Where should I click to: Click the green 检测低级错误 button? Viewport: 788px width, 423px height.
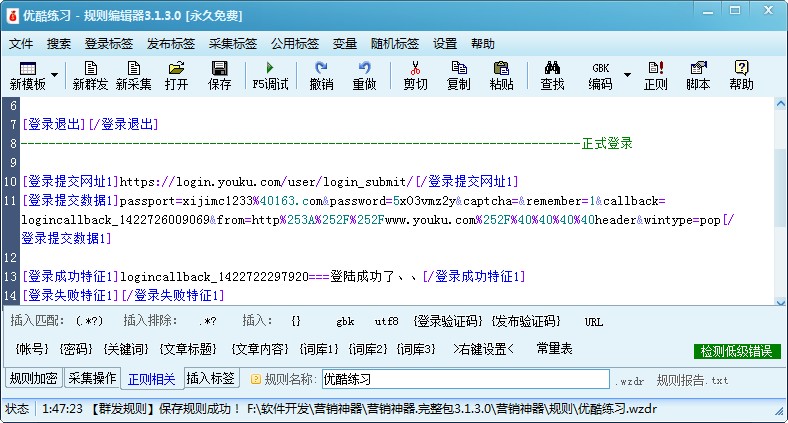click(x=736, y=351)
